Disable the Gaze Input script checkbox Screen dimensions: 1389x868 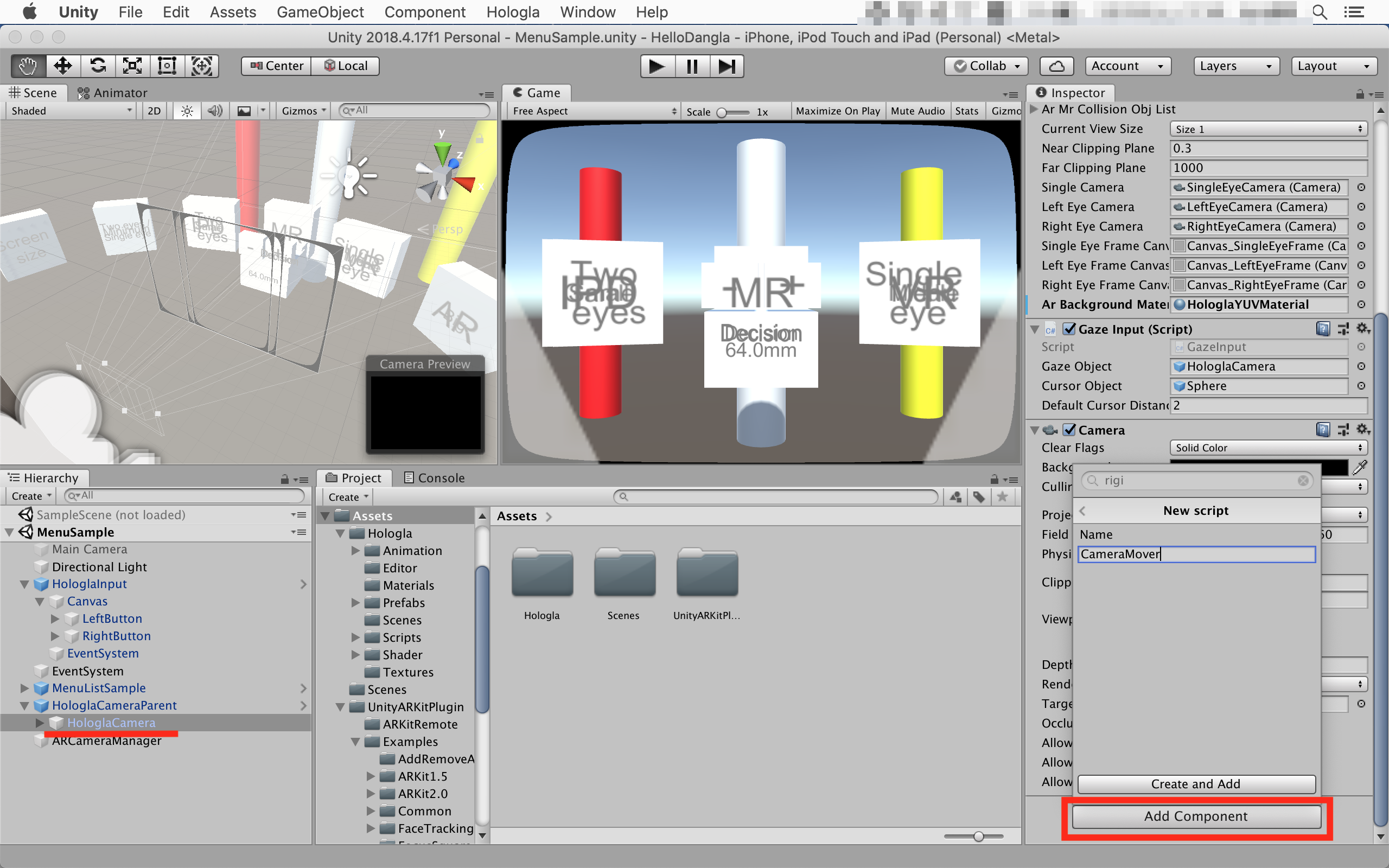(x=1069, y=329)
